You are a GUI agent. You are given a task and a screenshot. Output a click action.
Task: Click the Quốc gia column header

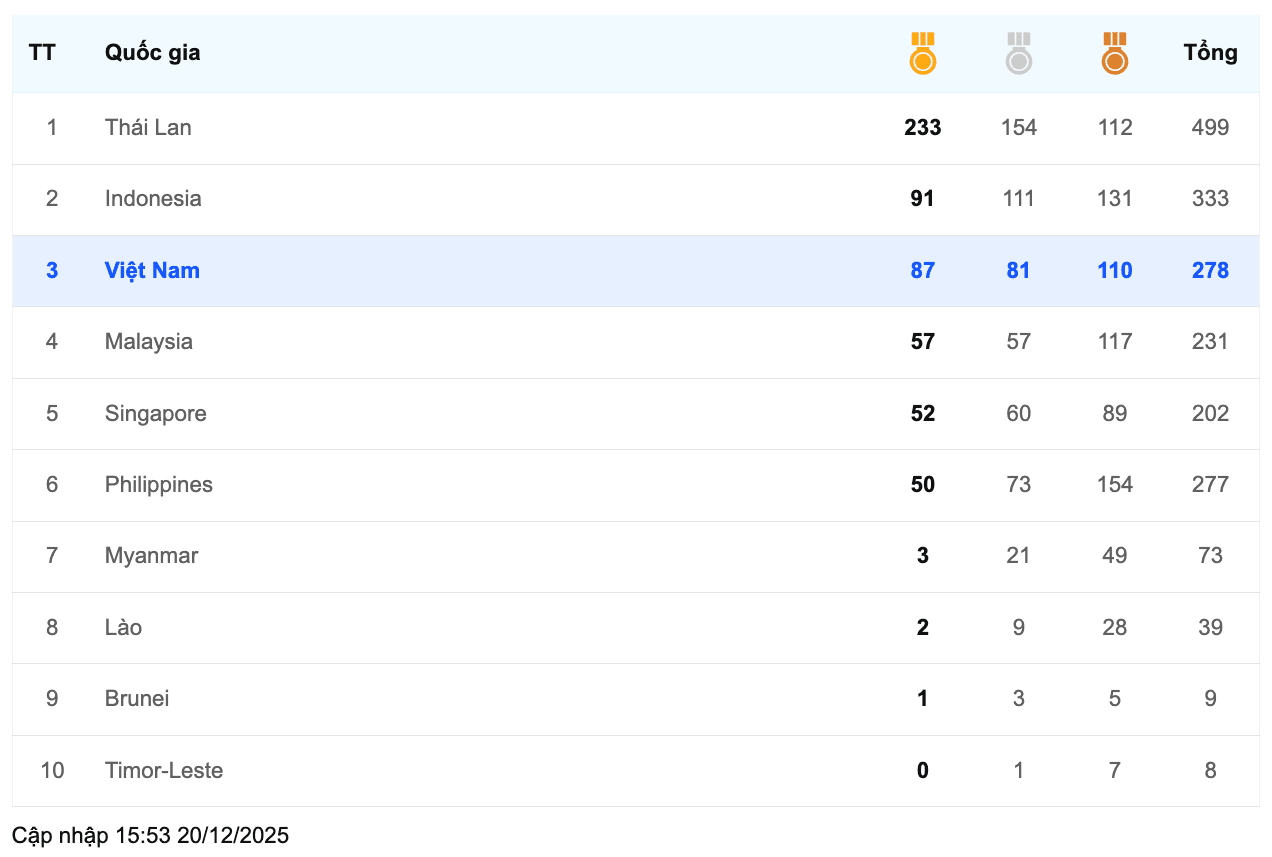coord(152,53)
